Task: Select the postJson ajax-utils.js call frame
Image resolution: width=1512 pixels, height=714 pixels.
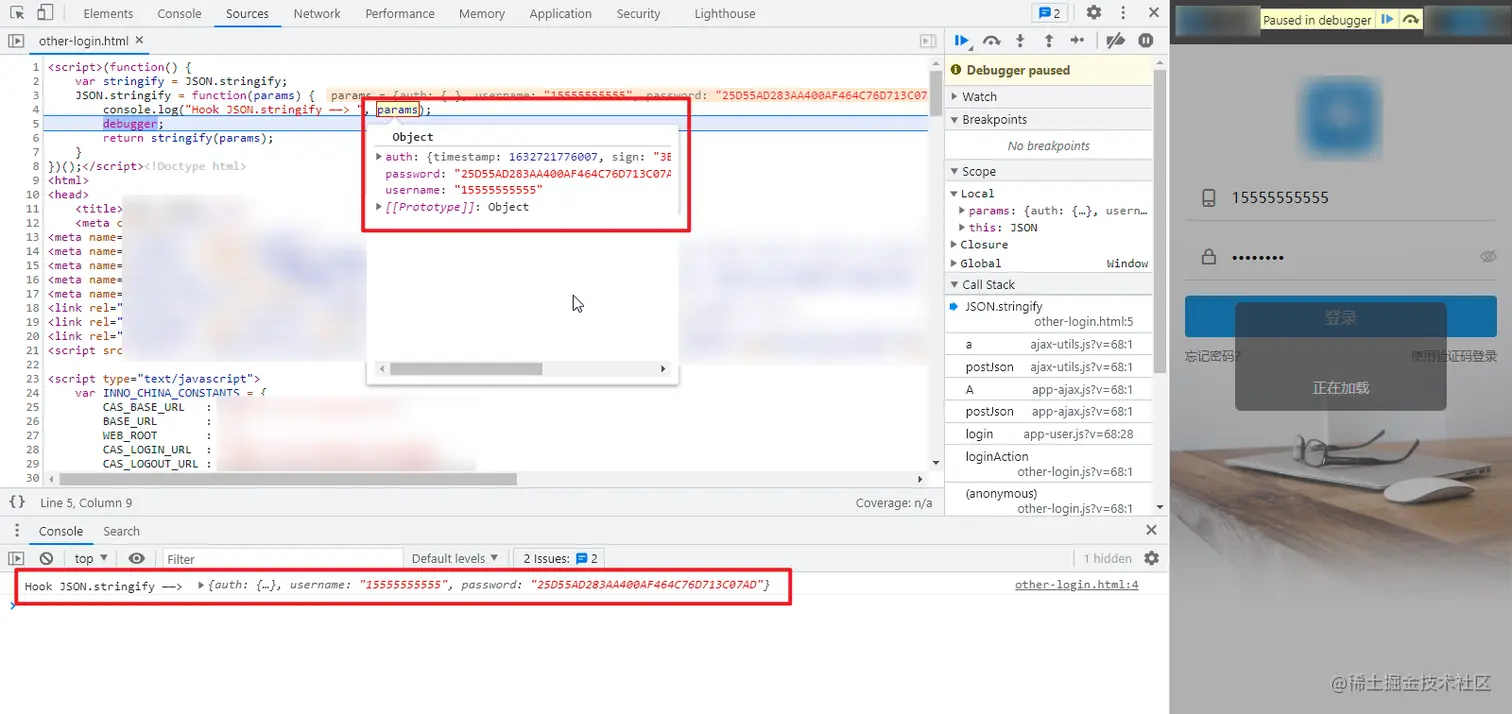Action: point(1048,367)
